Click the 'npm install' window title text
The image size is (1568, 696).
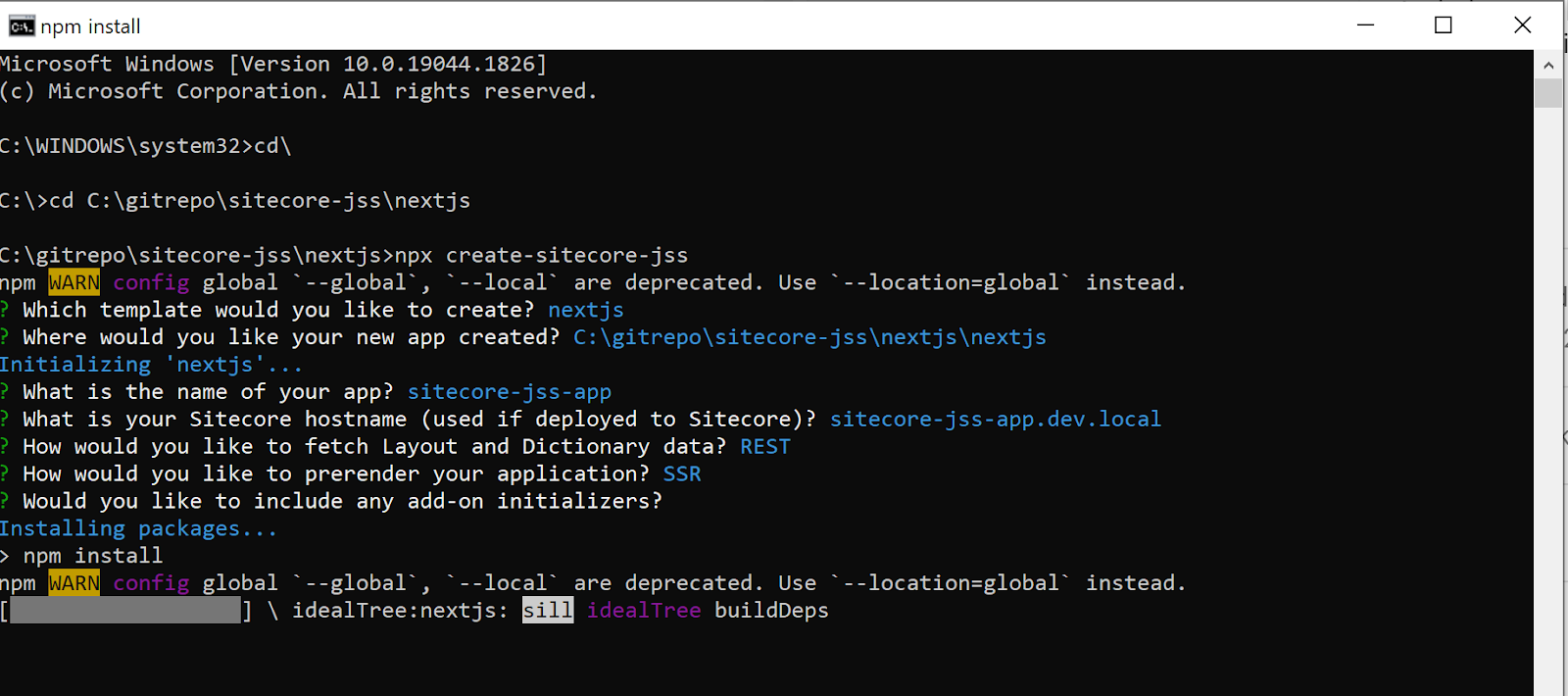point(90,26)
